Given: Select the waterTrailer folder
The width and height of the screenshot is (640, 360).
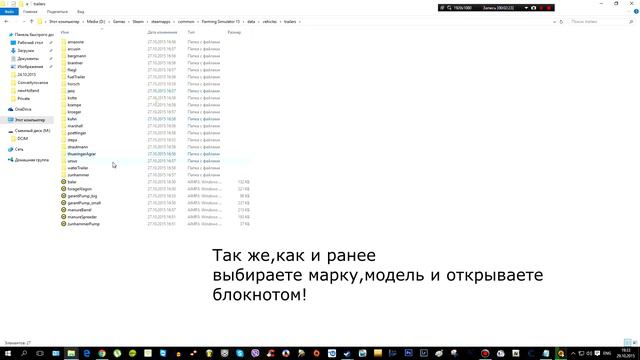Looking at the screenshot, I should coord(78,168).
